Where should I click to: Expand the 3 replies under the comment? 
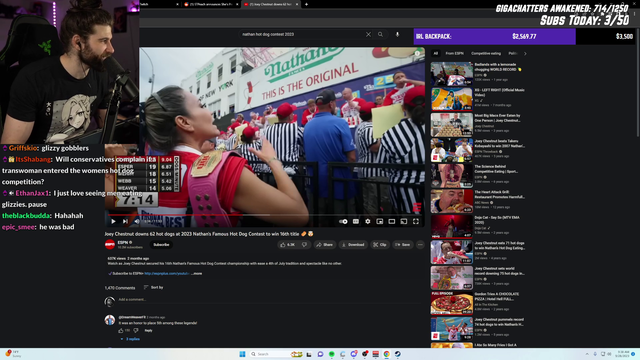[x=130, y=339]
